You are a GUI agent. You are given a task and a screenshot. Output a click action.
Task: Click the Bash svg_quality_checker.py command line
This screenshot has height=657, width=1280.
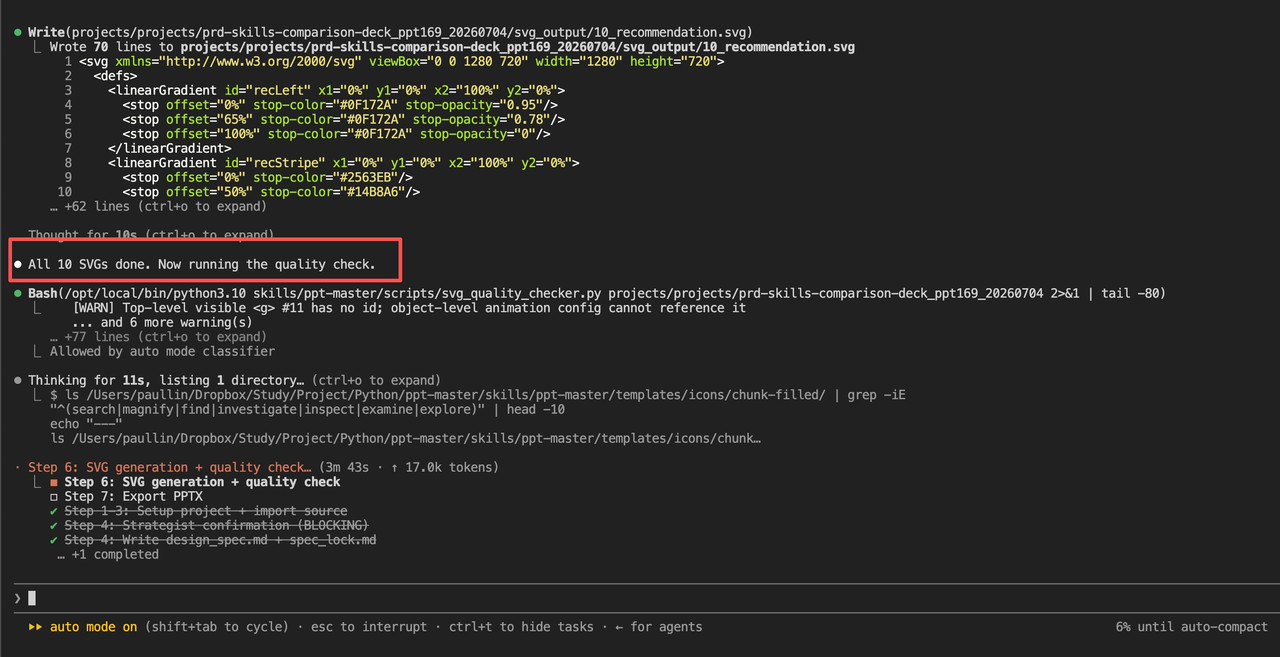click(596, 294)
